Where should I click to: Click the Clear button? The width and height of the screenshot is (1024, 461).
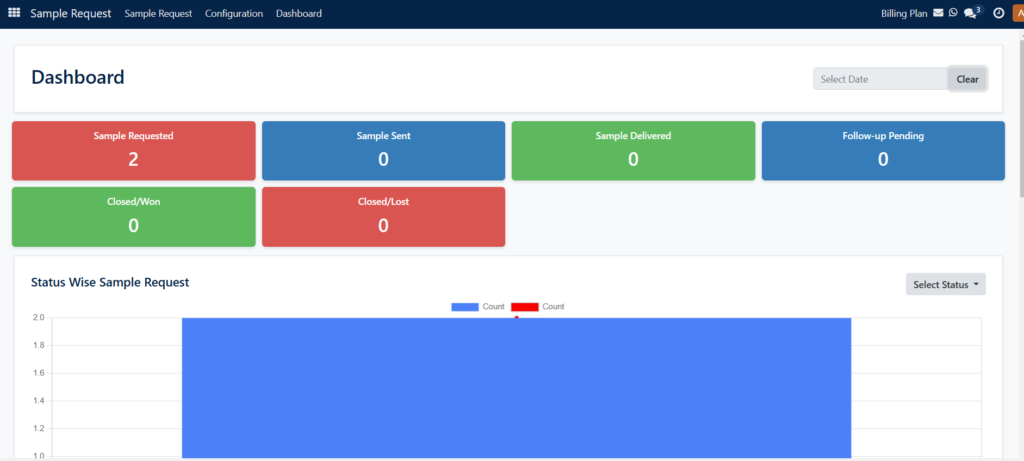pyautogui.click(x=967, y=79)
